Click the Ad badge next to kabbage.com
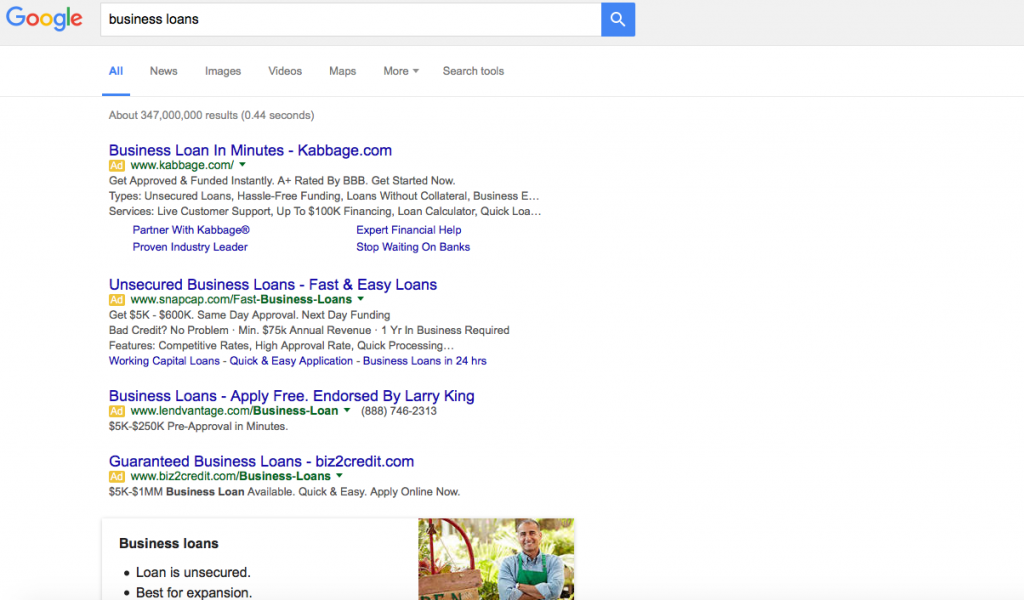This screenshot has width=1024, height=600. click(115, 164)
